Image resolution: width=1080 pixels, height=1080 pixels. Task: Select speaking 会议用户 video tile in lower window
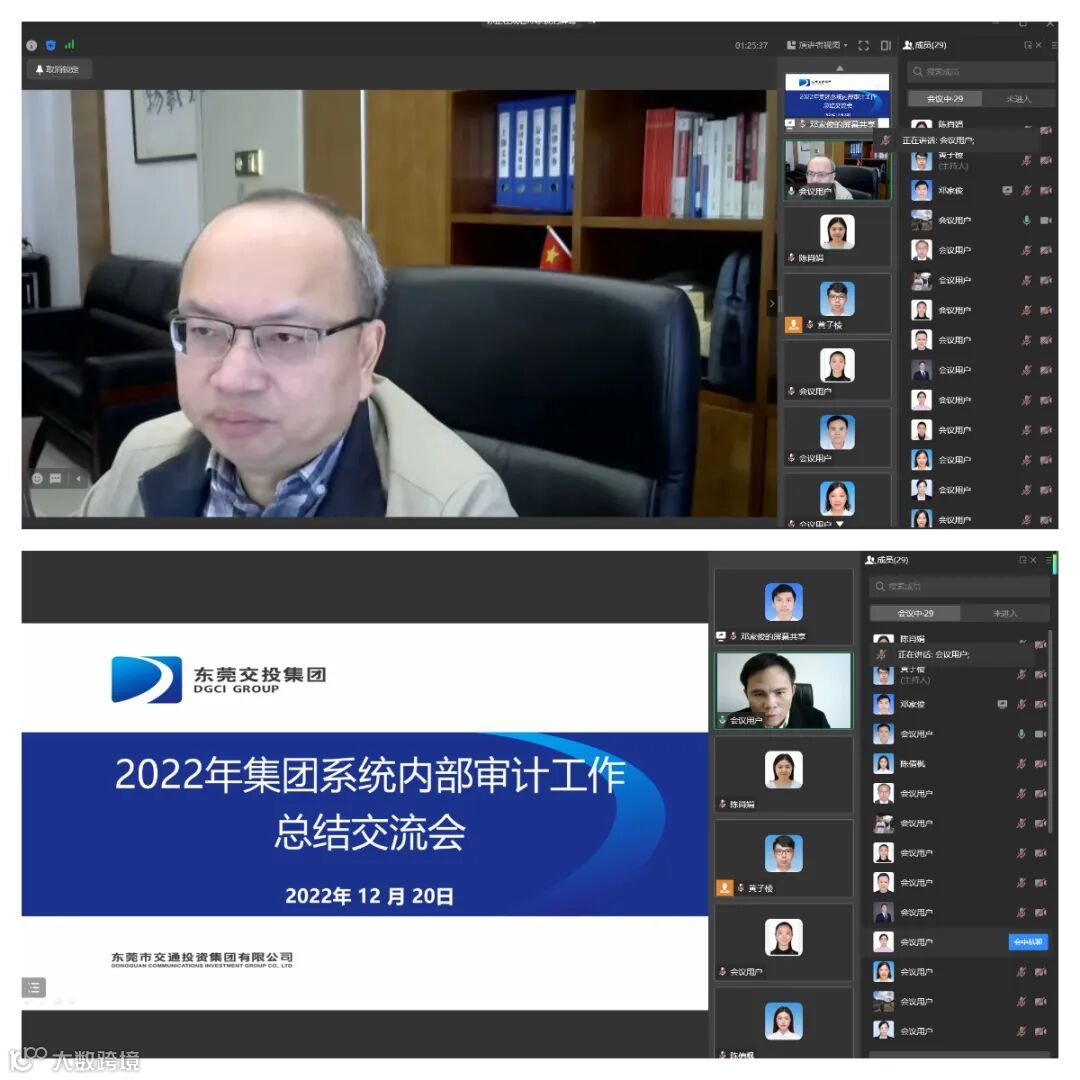coord(784,691)
